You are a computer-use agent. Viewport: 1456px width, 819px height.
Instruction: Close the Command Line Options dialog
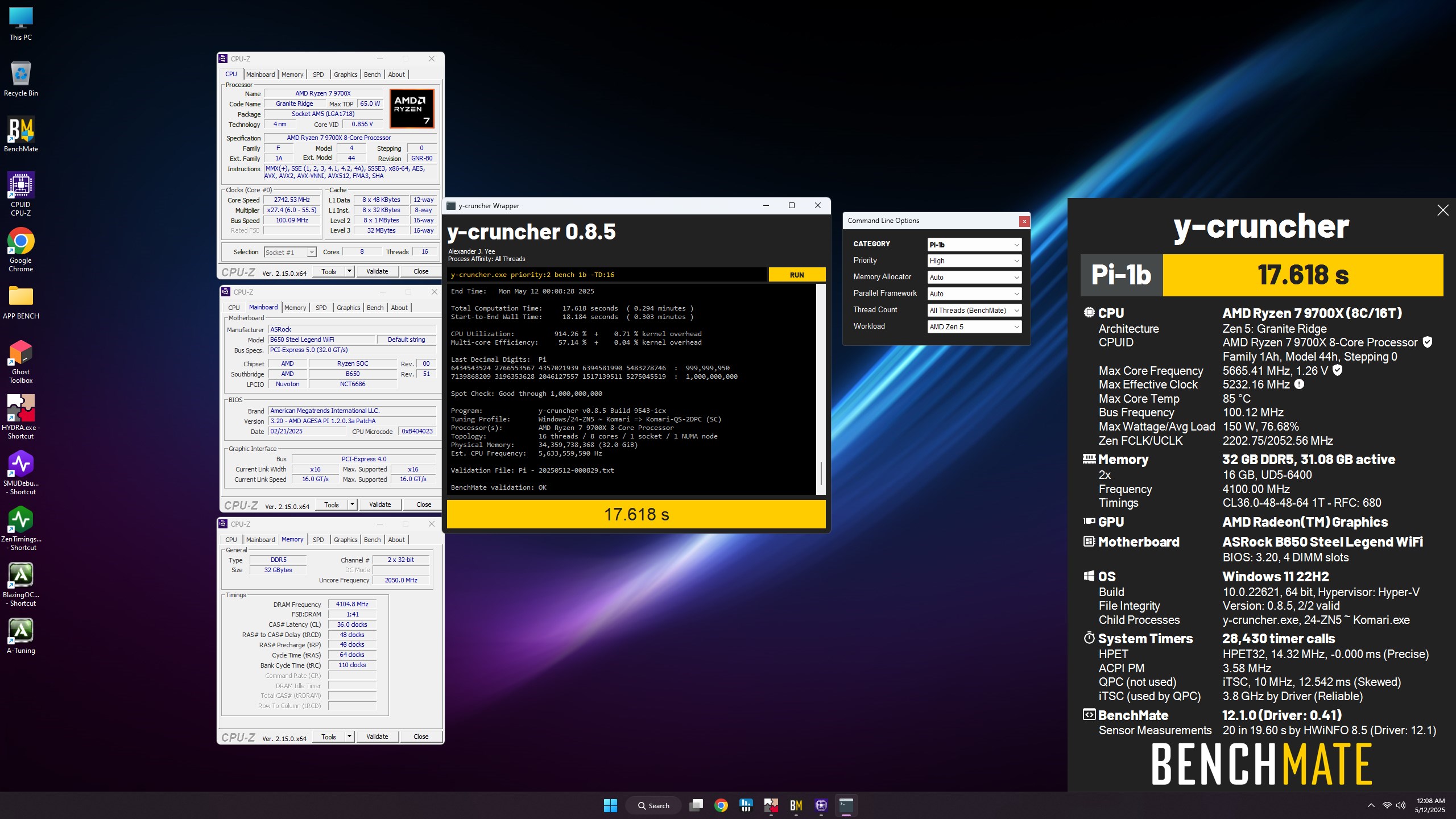pyautogui.click(x=1024, y=221)
